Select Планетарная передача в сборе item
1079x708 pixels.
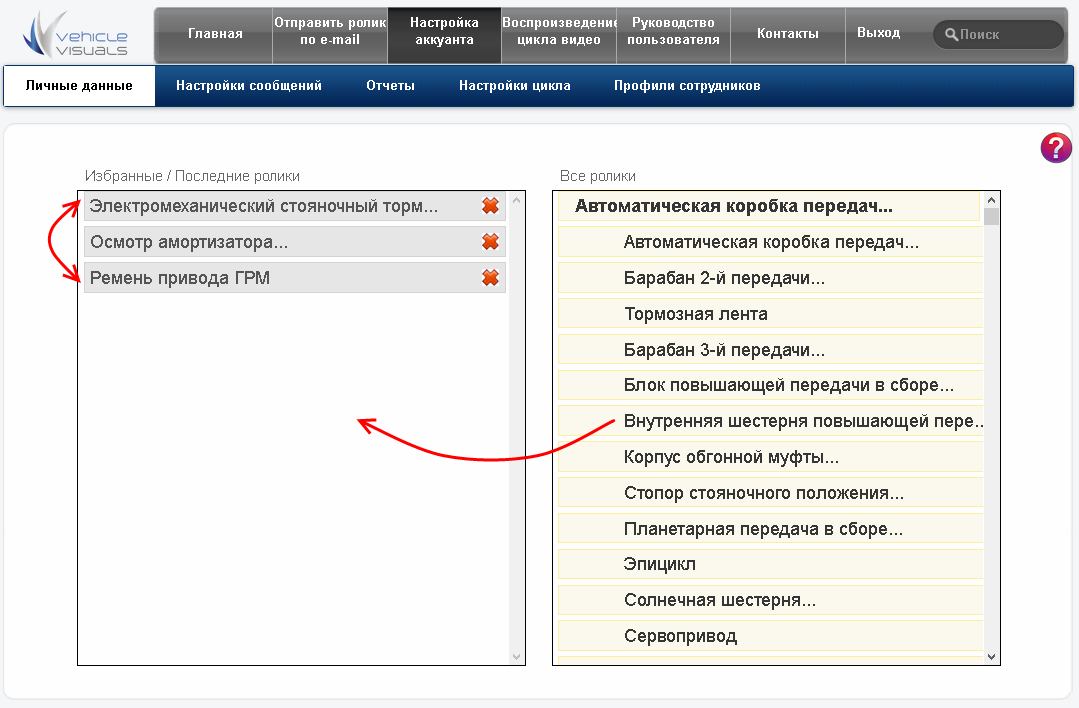click(x=771, y=528)
